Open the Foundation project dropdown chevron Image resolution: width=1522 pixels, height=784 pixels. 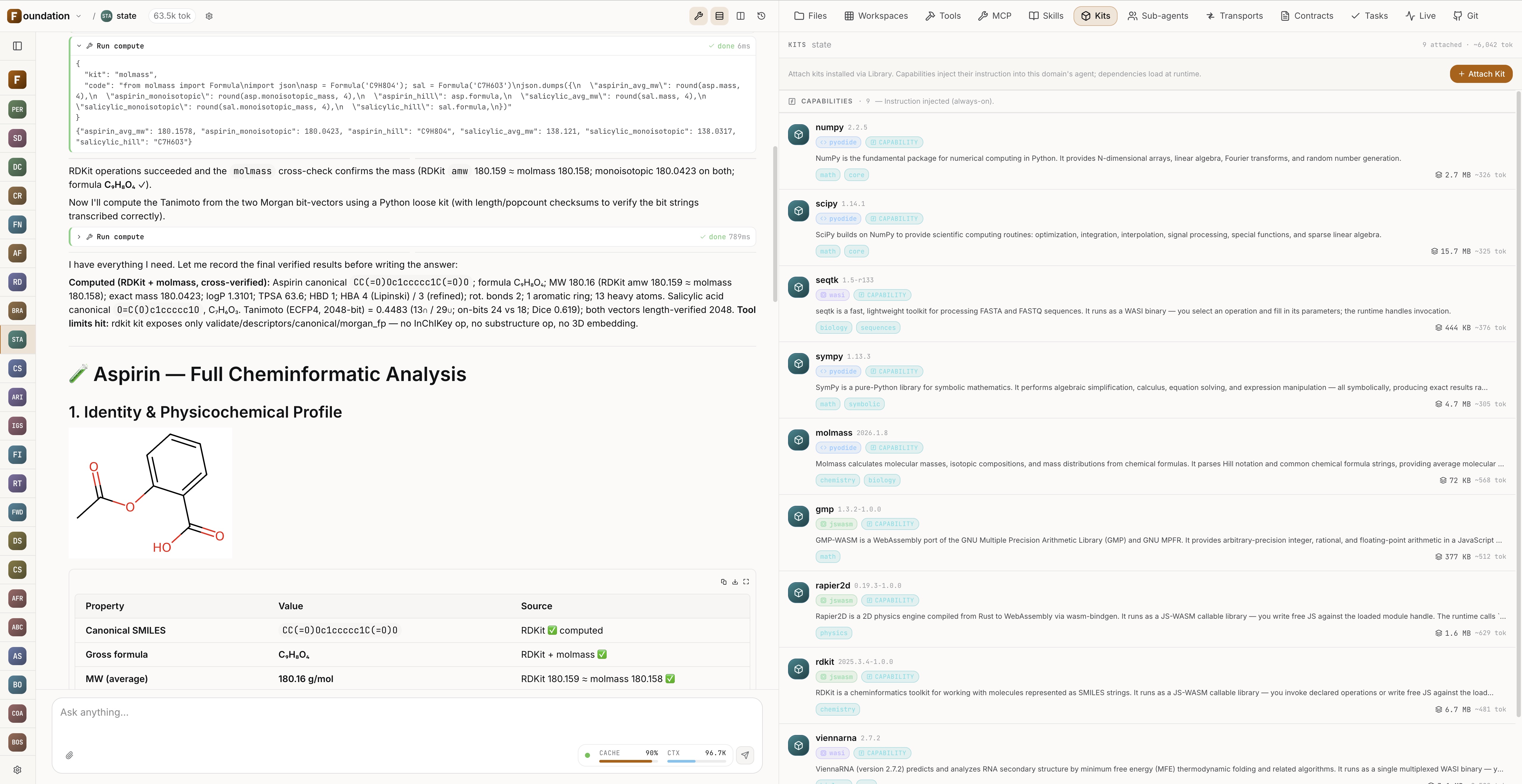point(79,16)
